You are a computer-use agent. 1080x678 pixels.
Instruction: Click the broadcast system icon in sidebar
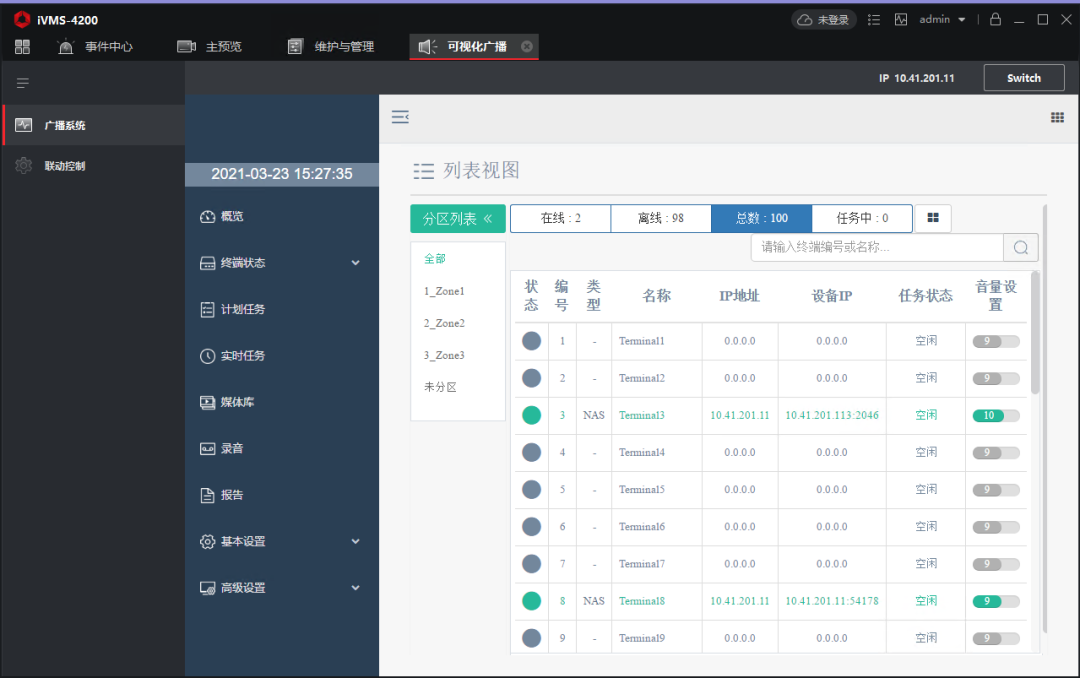pyautogui.click(x=24, y=125)
